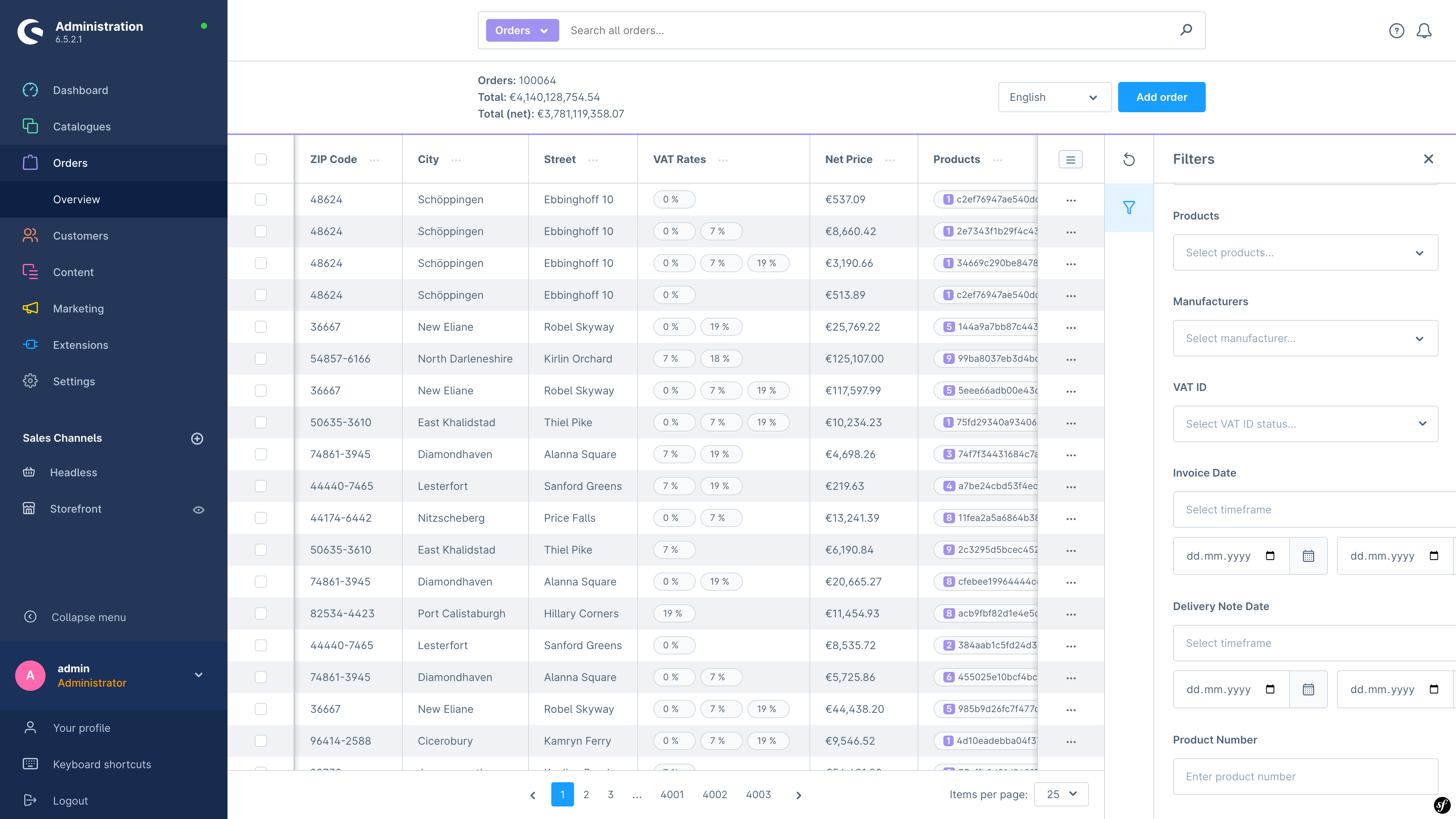The width and height of the screenshot is (1456, 819).
Task: Toggle the select-all checkbox in header
Action: click(260, 159)
